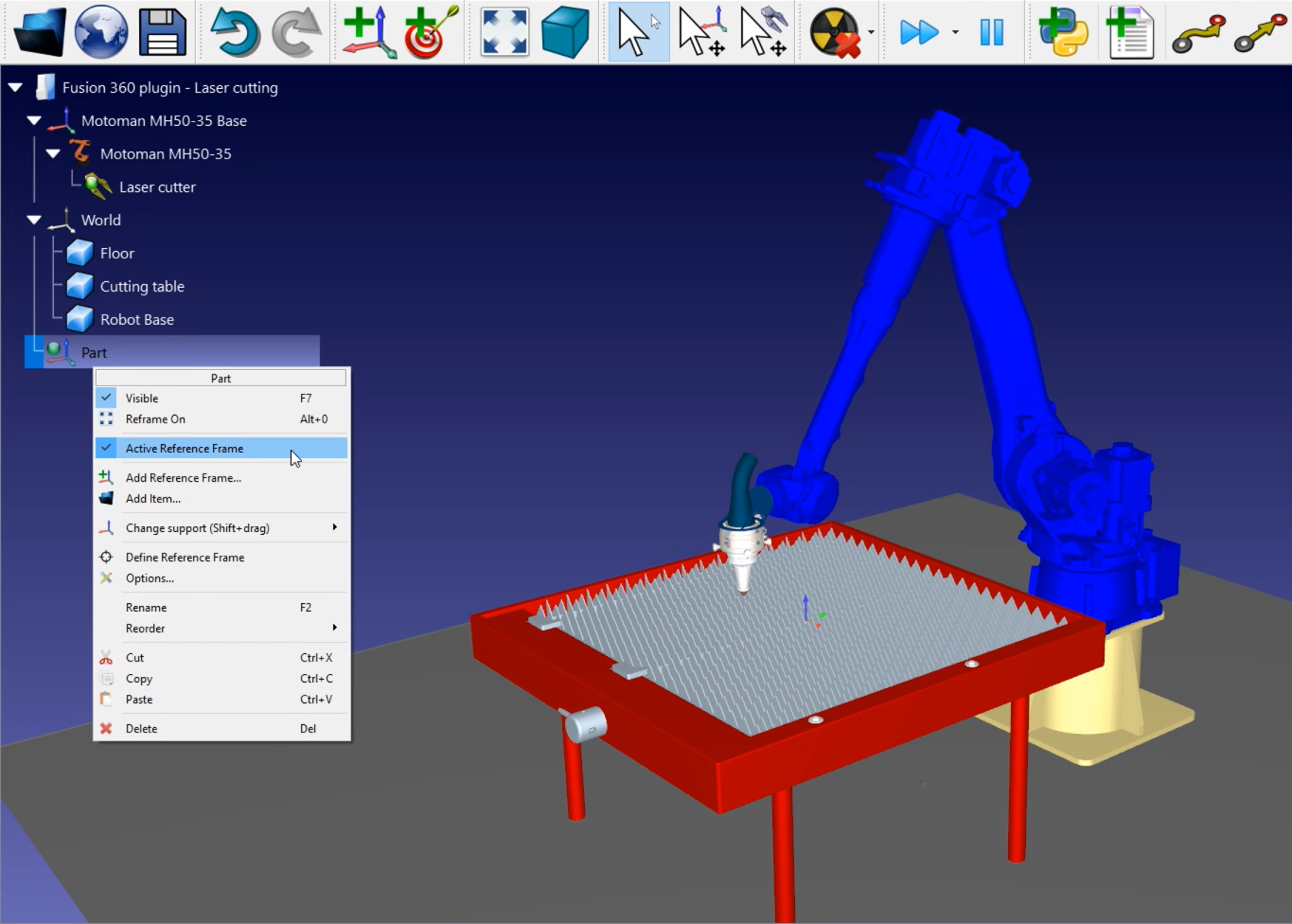This screenshot has height=924, width=1292.
Task: Click the Undo toolbar icon
Action: pyautogui.click(x=235, y=31)
